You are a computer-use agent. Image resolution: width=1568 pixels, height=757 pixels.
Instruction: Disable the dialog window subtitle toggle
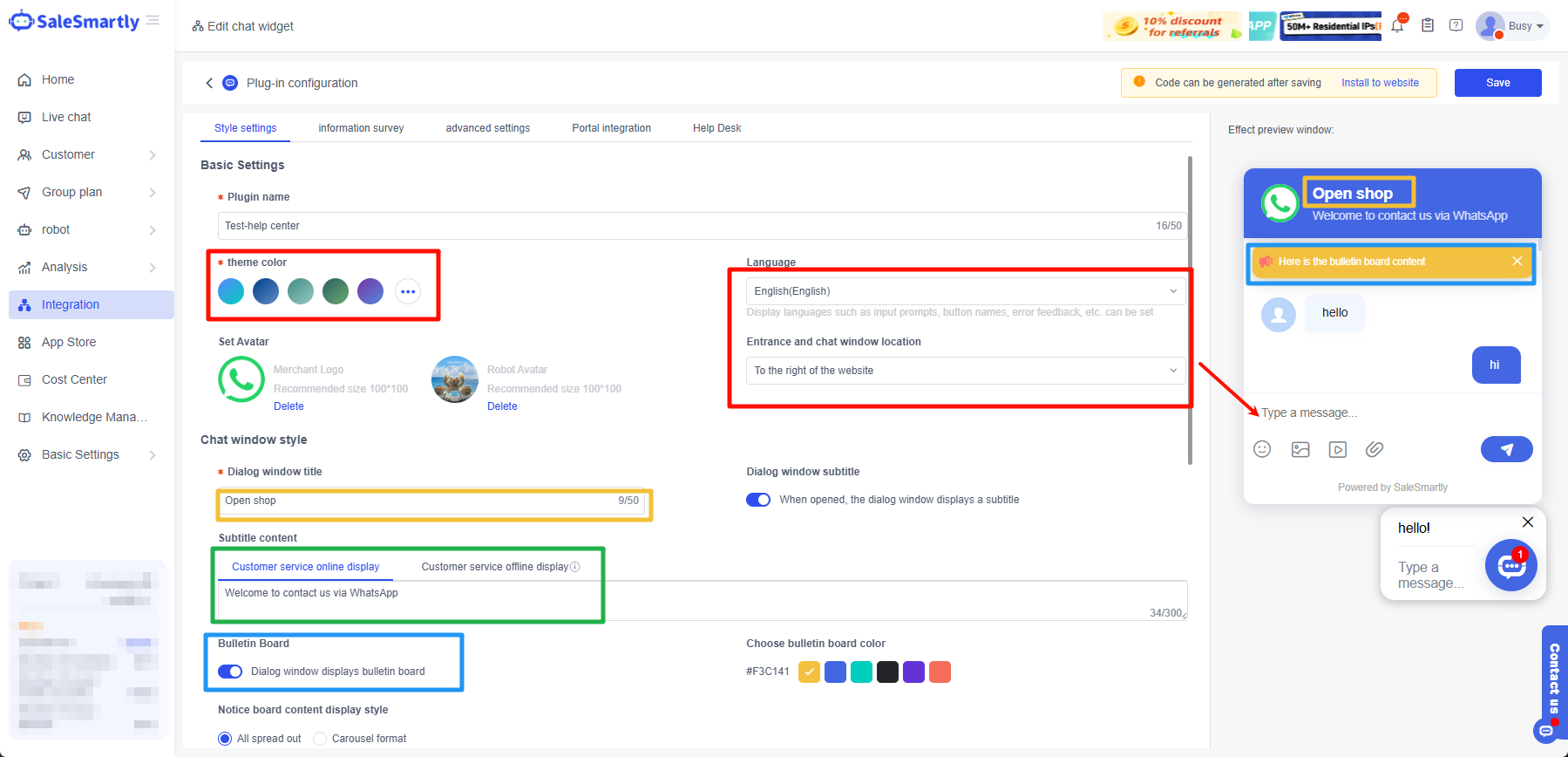(758, 500)
